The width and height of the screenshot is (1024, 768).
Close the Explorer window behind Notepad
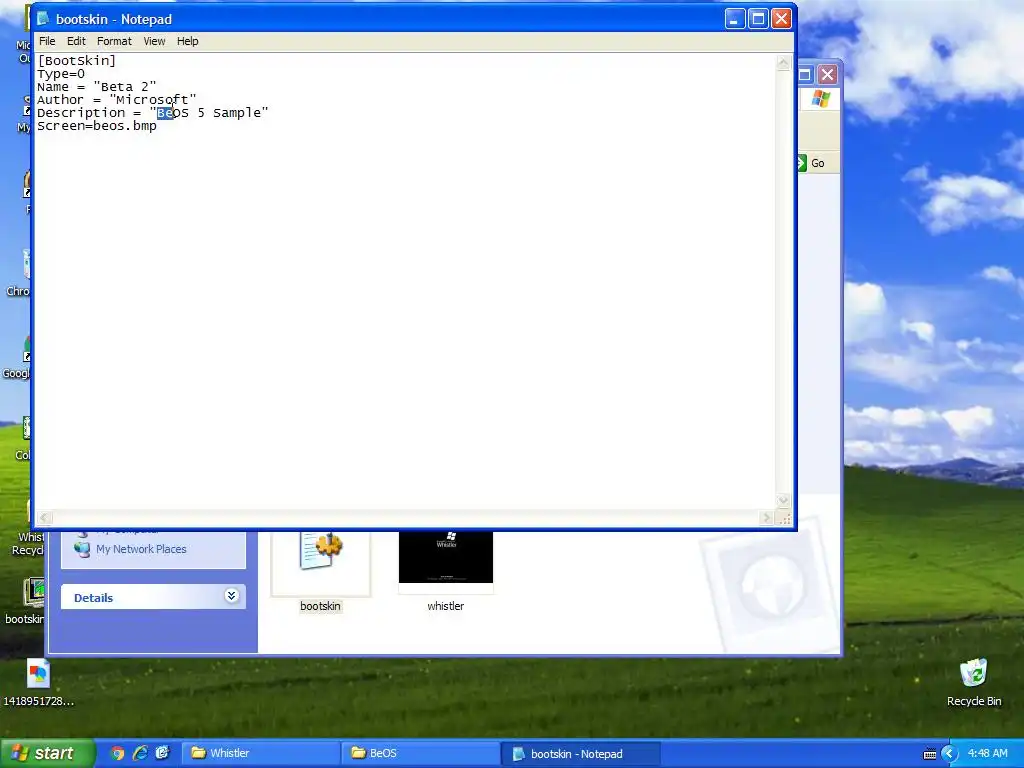click(827, 74)
